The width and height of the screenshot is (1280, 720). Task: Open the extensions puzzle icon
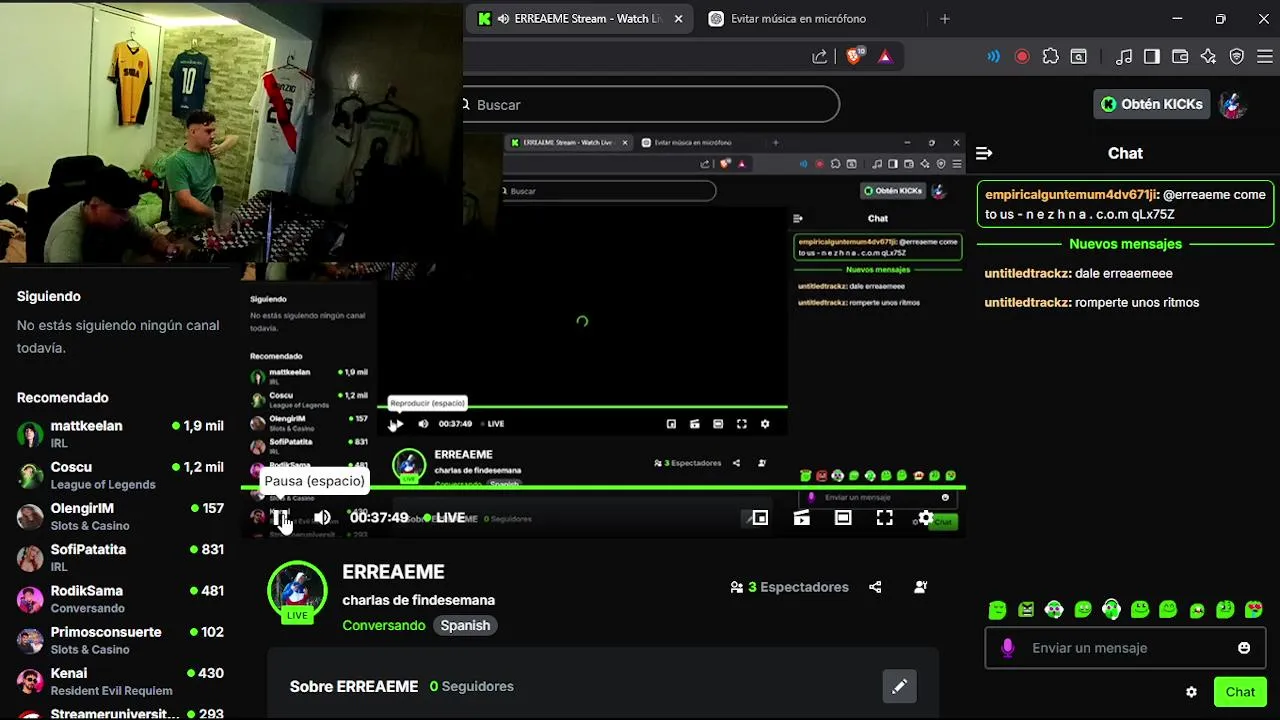[x=1050, y=57]
